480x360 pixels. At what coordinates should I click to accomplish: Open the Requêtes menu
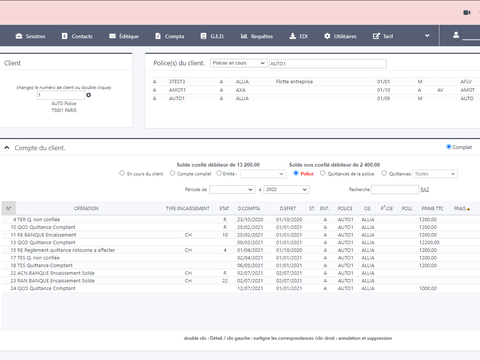(257, 36)
